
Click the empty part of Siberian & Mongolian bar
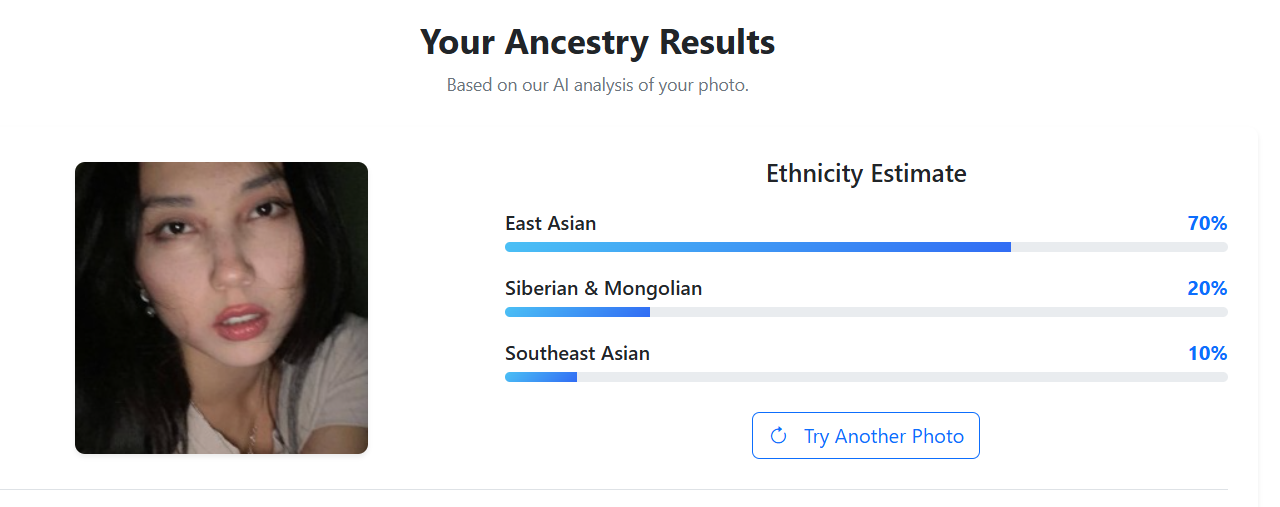(938, 312)
